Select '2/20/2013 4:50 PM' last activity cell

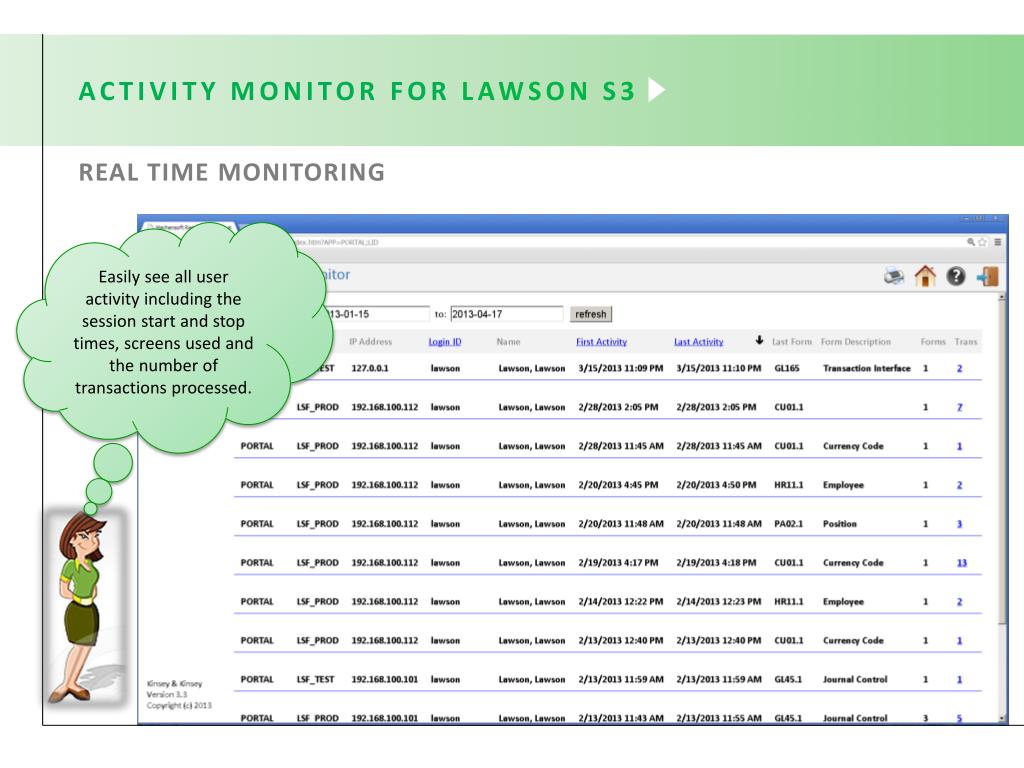pyautogui.click(x=716, y=485)
